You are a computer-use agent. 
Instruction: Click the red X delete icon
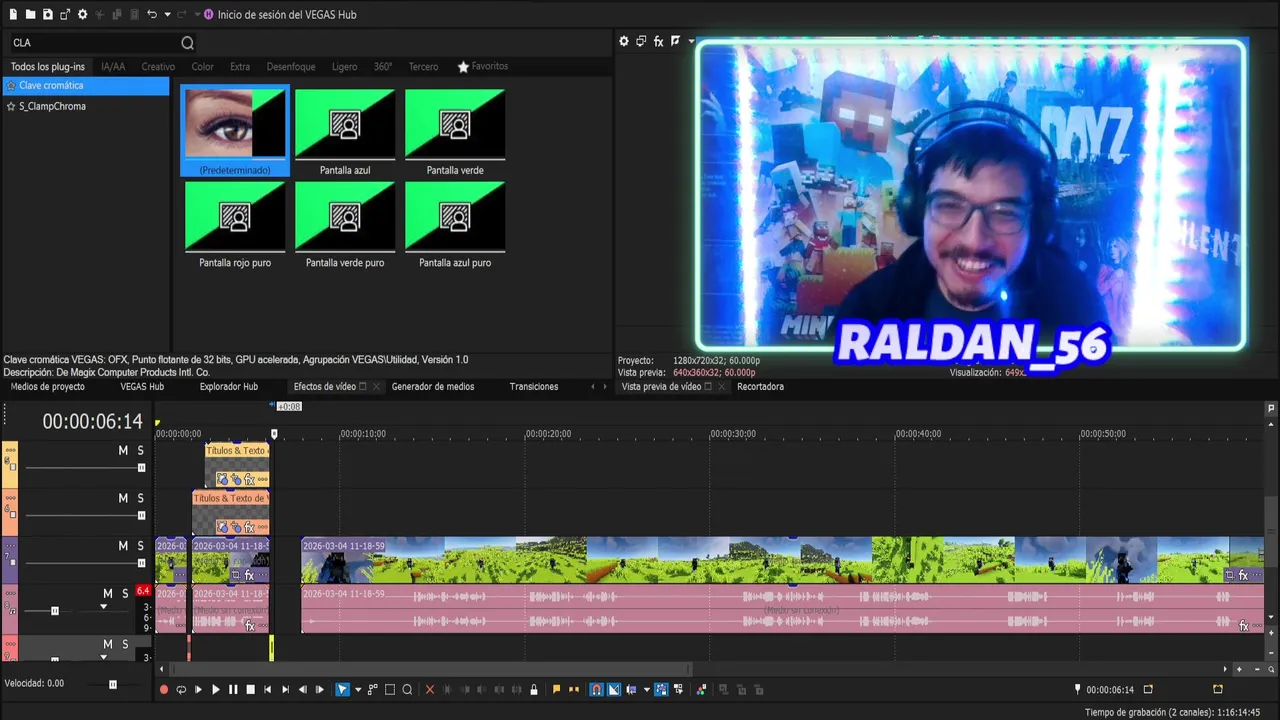coord(430,690)
